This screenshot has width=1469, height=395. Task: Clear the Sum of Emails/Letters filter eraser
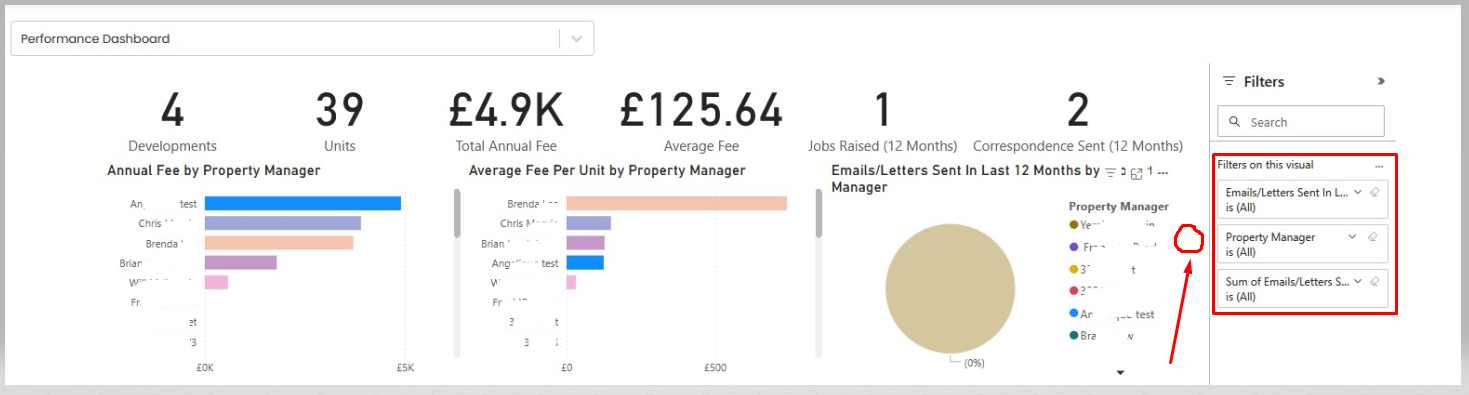[1374, 282]
